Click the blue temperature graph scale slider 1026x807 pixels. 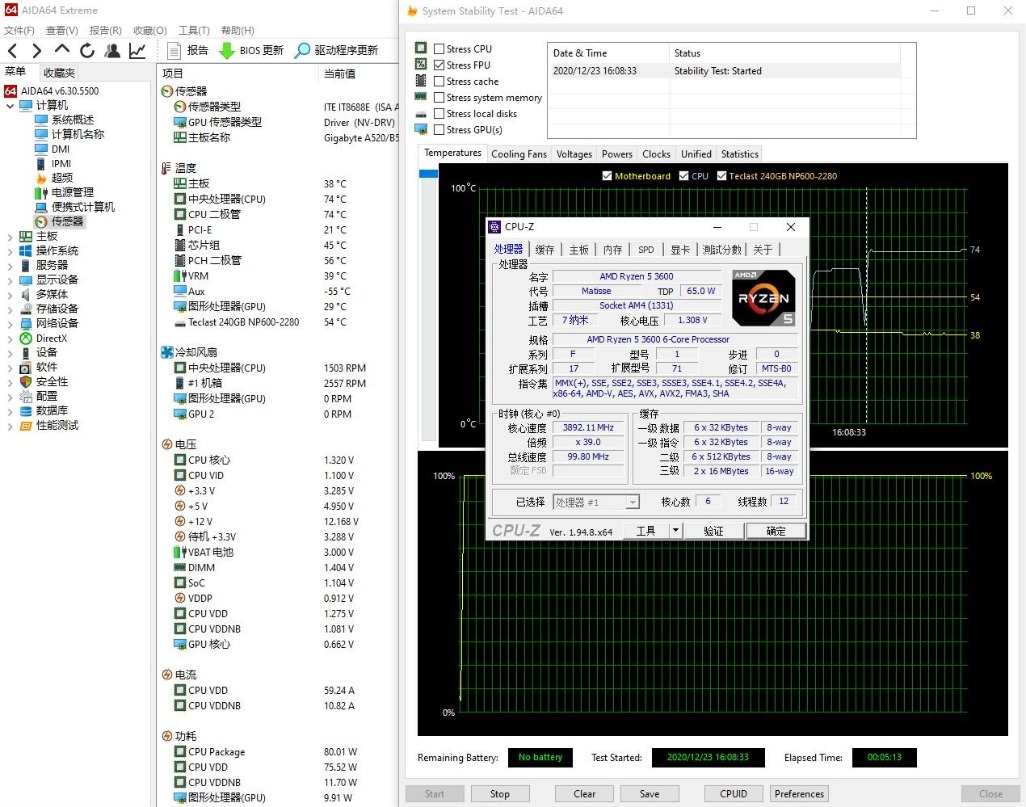point(428,174)
